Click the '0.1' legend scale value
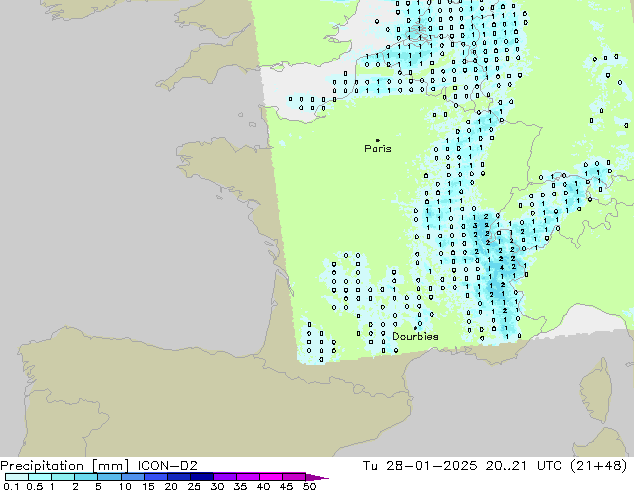Image resolution: width=634 pixels, height=490 pixels. click(11, 486)
